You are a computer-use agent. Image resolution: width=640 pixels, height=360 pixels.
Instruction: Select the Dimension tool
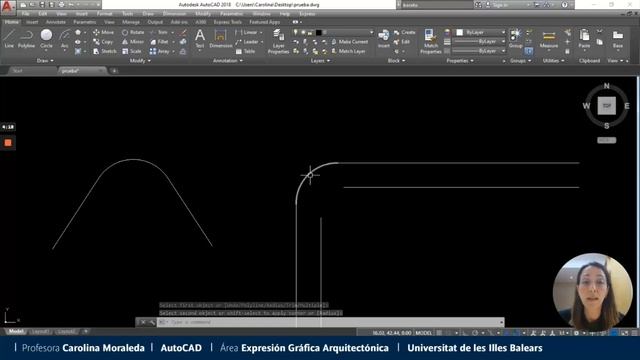pyautogui.click(x=220, y=39)
